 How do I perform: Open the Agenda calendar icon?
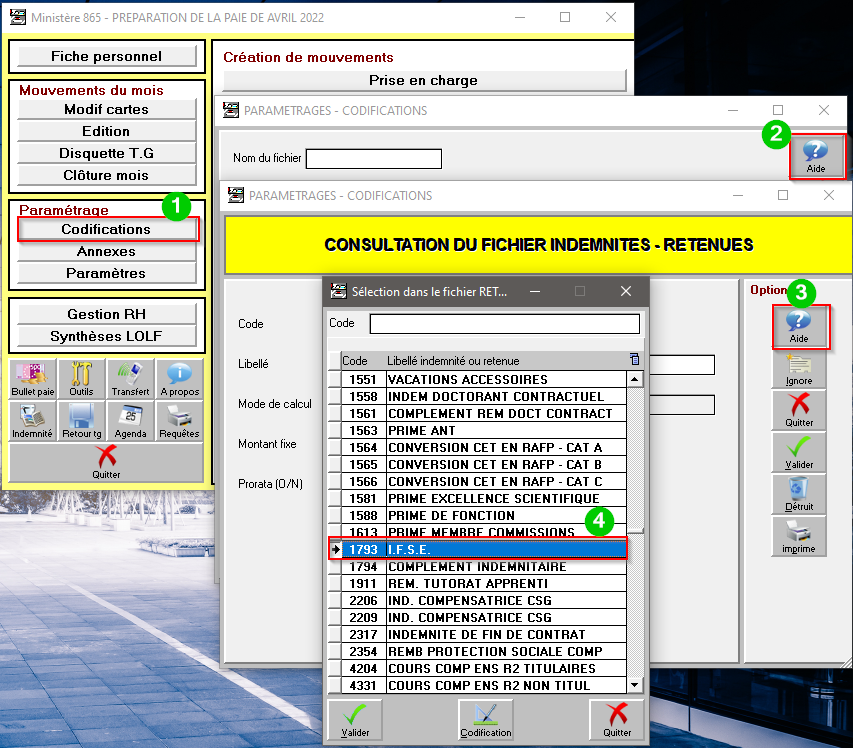(130, 421)
